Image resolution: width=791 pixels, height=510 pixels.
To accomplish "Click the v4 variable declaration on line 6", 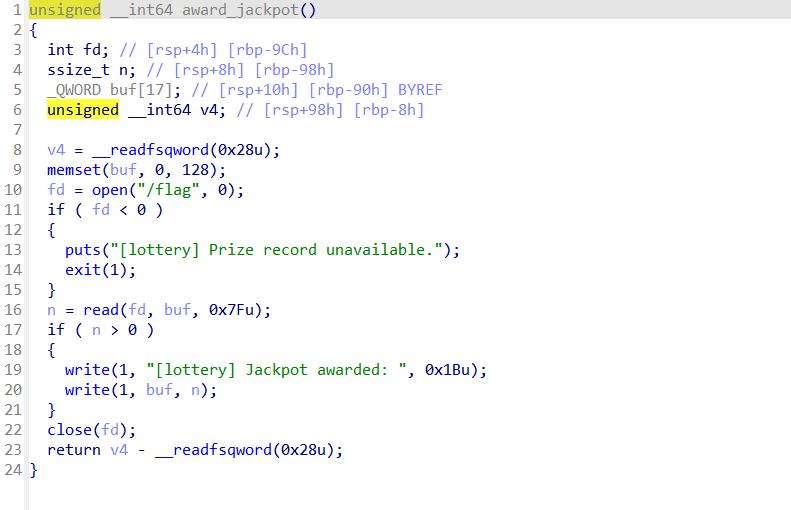I will point(212,110).
